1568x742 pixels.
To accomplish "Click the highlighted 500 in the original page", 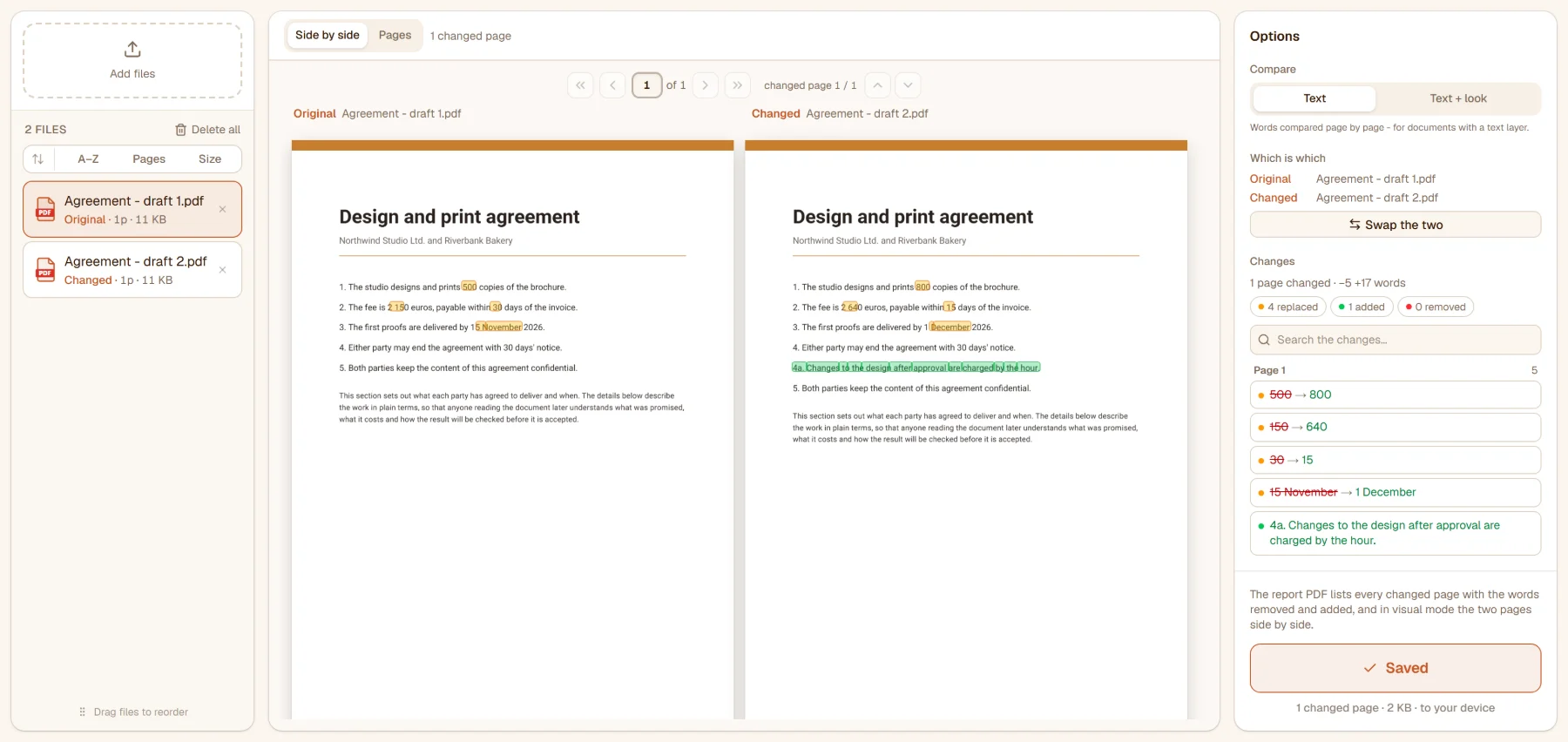I will pyautogui.click(x=470, y=287).
